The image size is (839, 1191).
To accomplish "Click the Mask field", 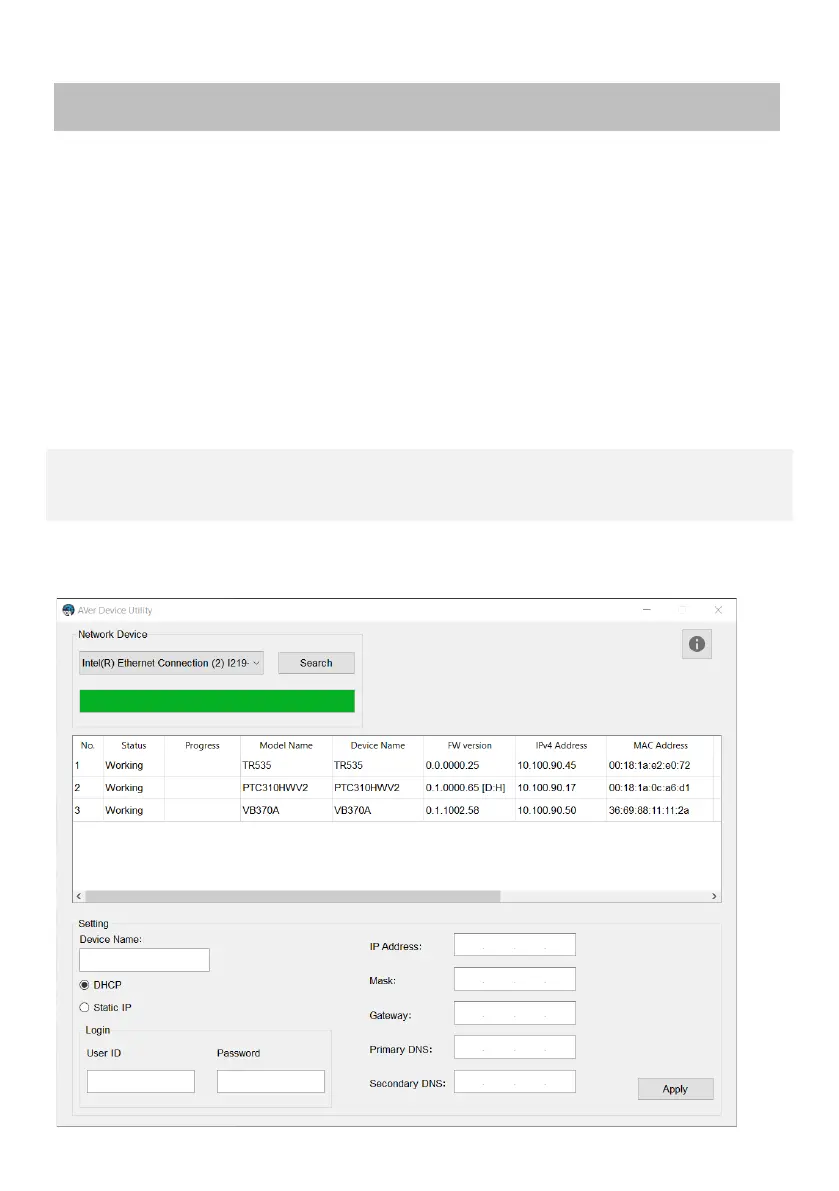I will pos(515,979).
